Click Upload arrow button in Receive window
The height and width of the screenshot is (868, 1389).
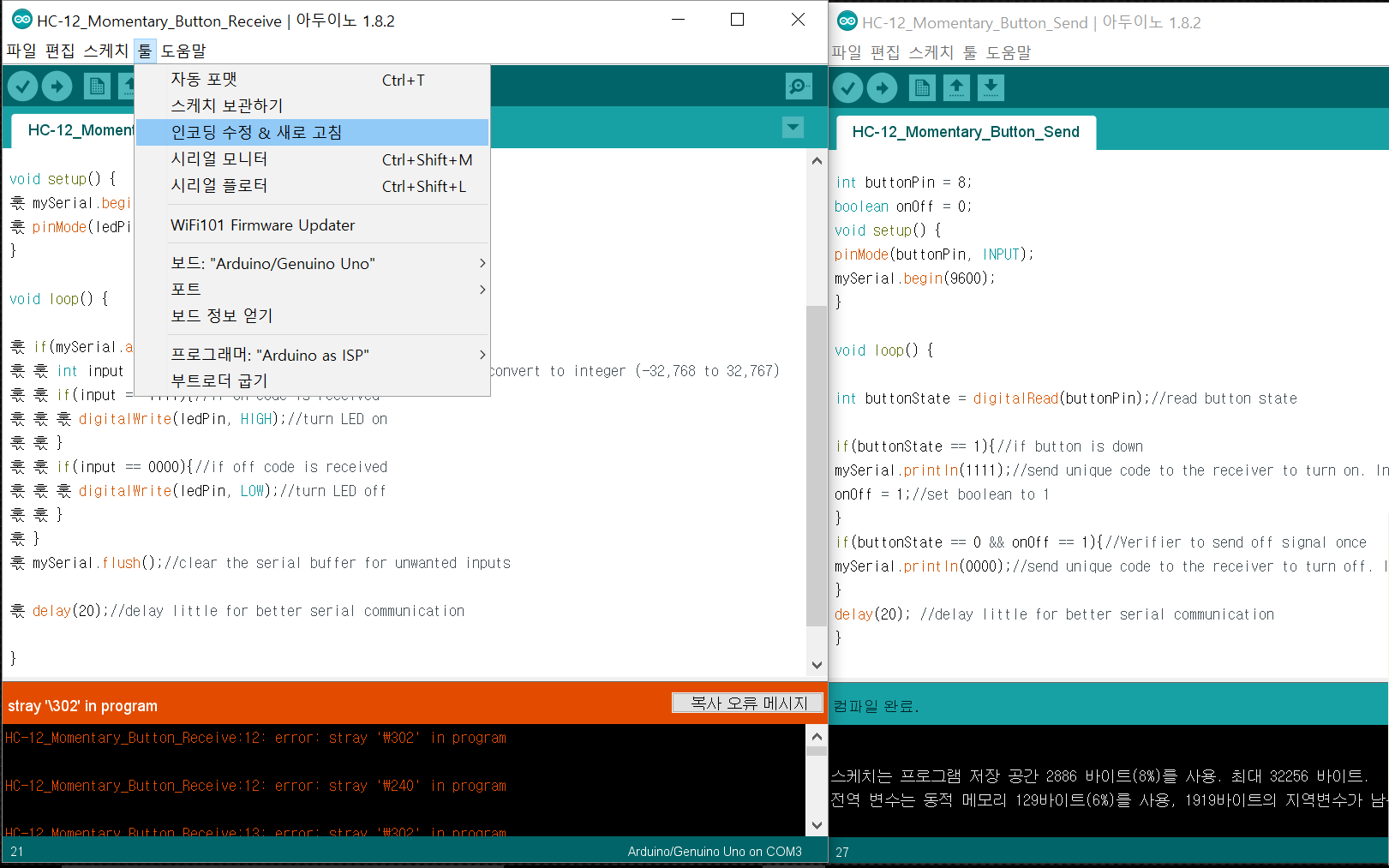pos(57,86)
